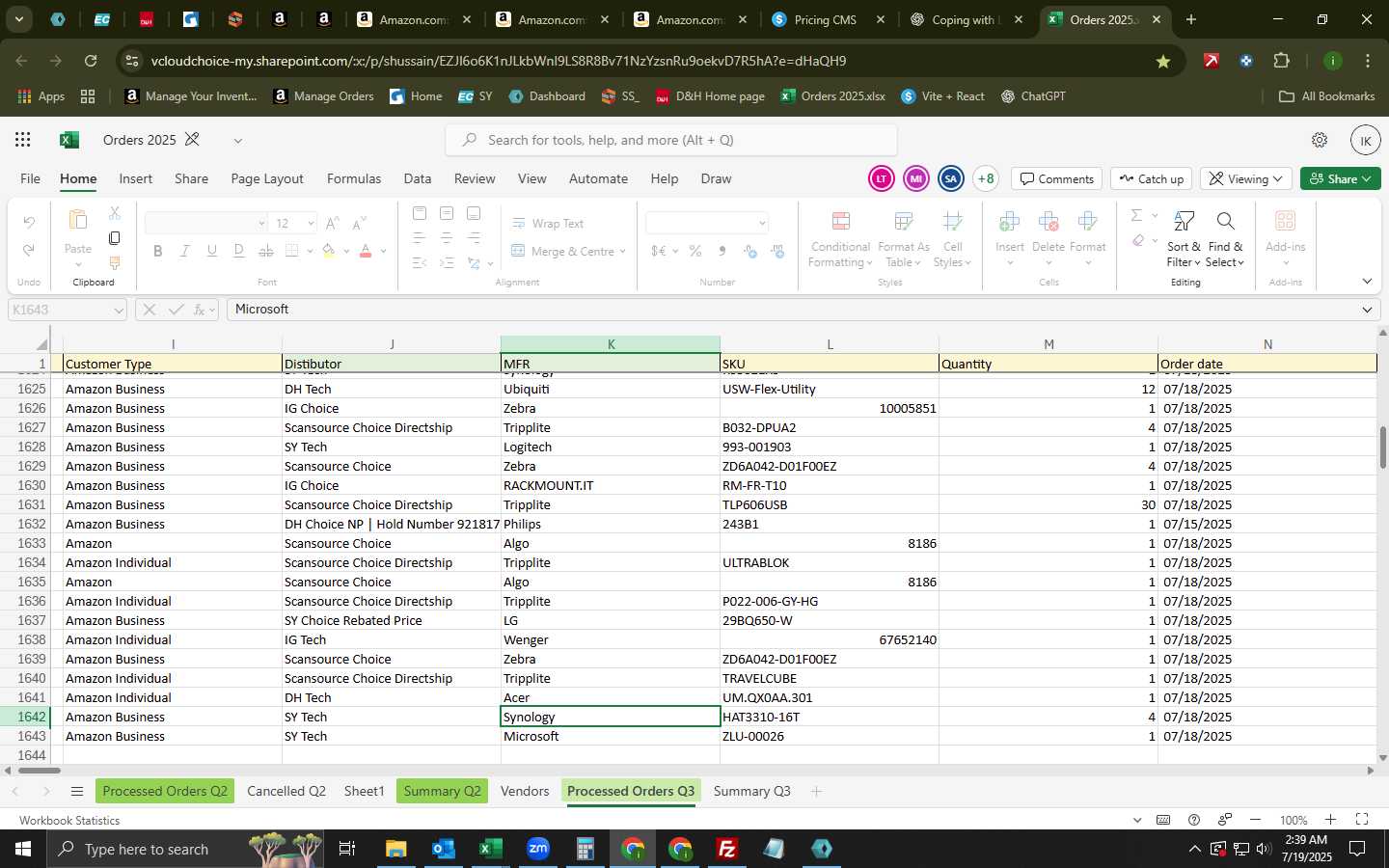Open the Windows Start menu
This screenshot has height=868, width=1389.
pyautogui.click(x=22, y=849)
